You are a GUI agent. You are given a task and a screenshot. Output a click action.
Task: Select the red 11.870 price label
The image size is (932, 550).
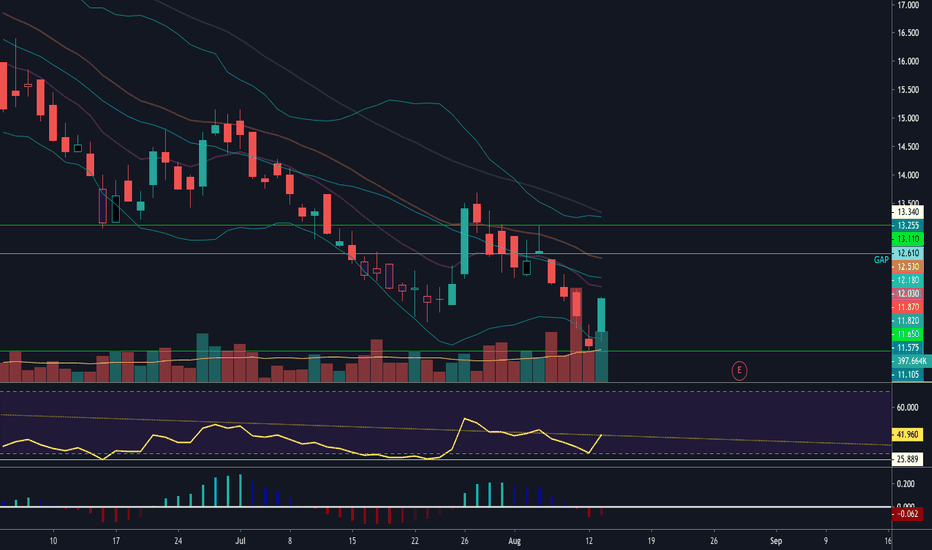point(908,307)
